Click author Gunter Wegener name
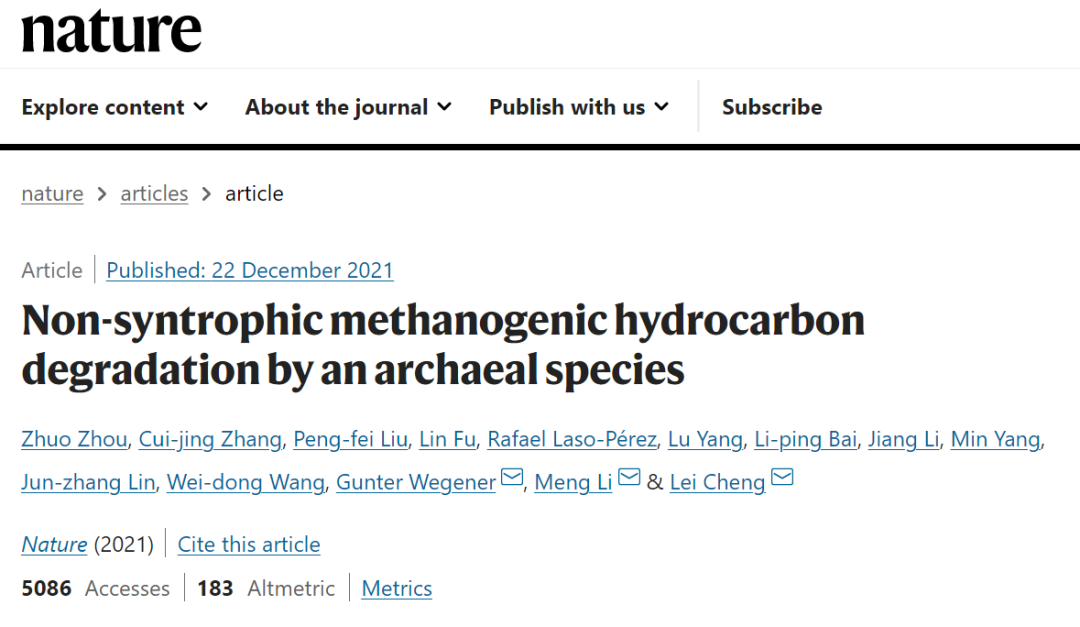Image resolution: width=1080 pixels, height=627 pixels. coord(416,482)
